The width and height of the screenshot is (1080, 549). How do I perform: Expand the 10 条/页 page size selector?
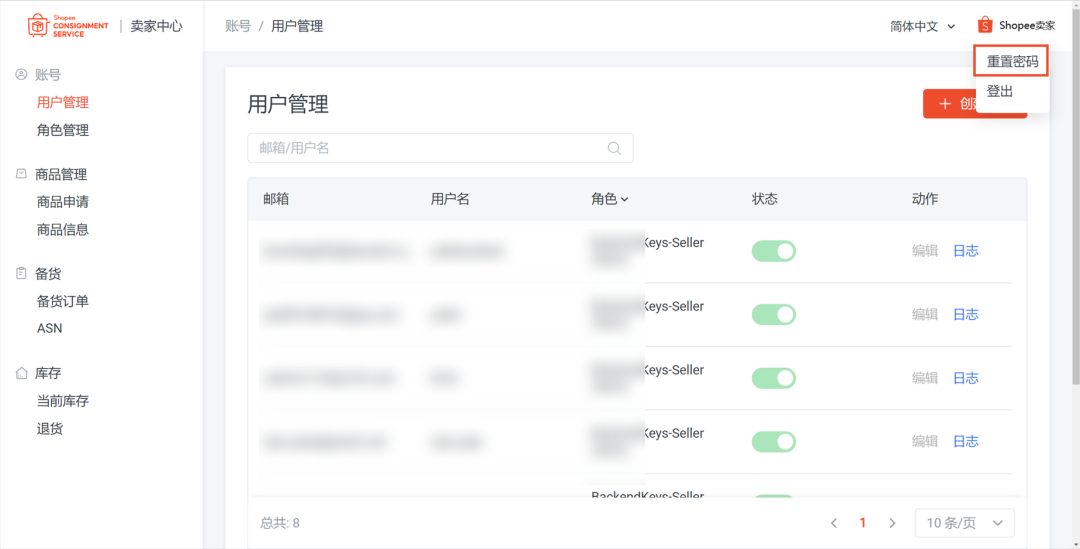coord(964,523)
